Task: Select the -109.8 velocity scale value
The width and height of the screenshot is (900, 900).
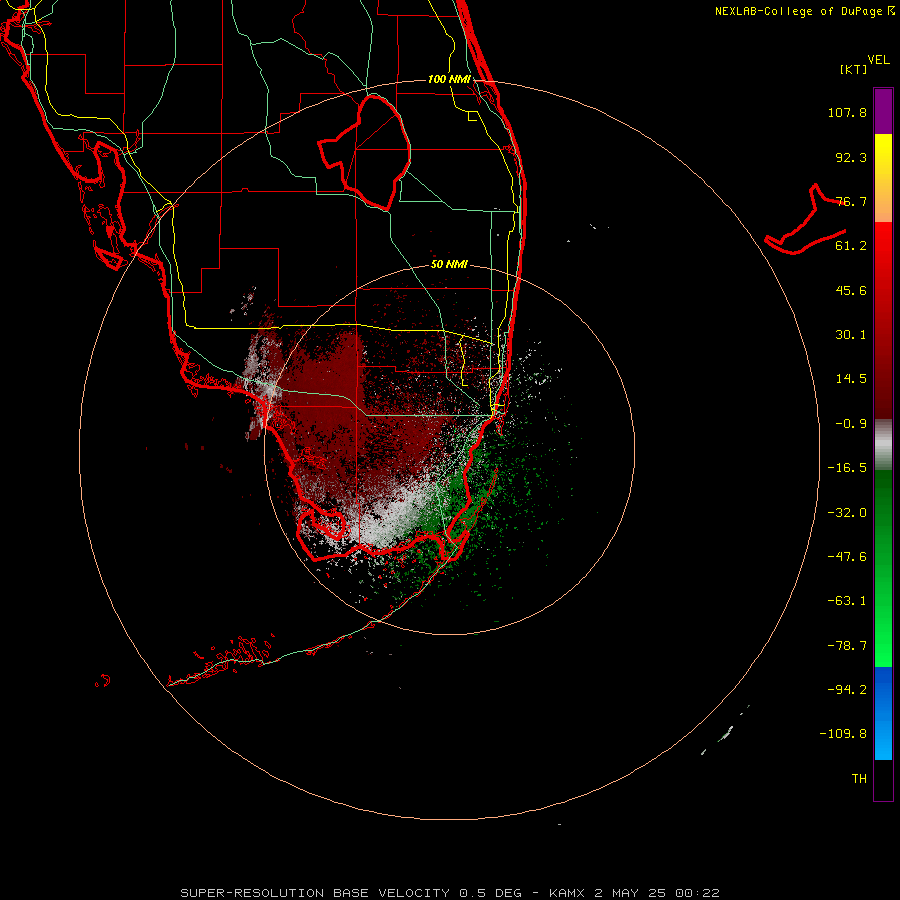Action: point(843,734)
